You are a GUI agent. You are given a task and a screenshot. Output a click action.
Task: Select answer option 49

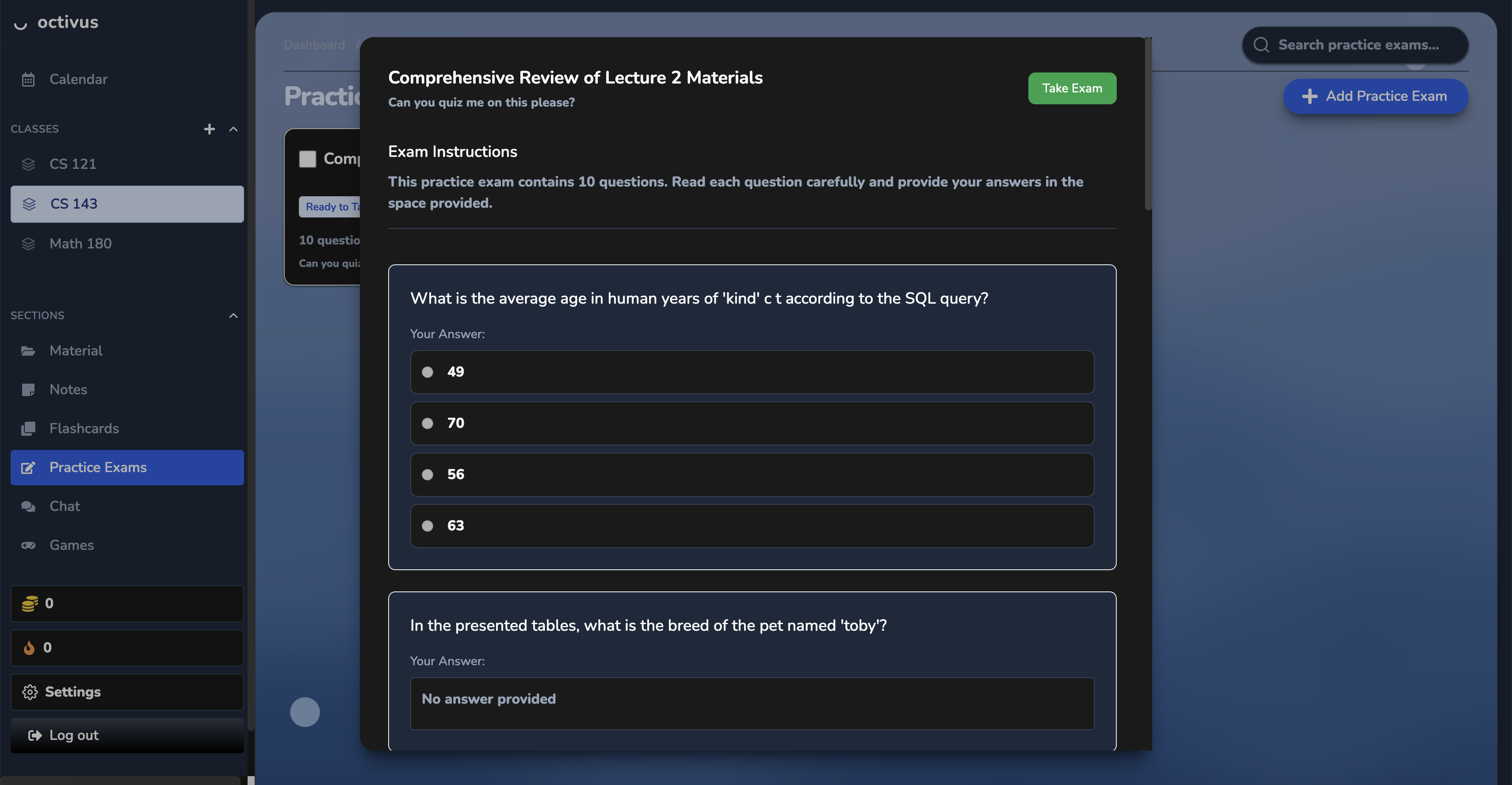click(752, 372)
